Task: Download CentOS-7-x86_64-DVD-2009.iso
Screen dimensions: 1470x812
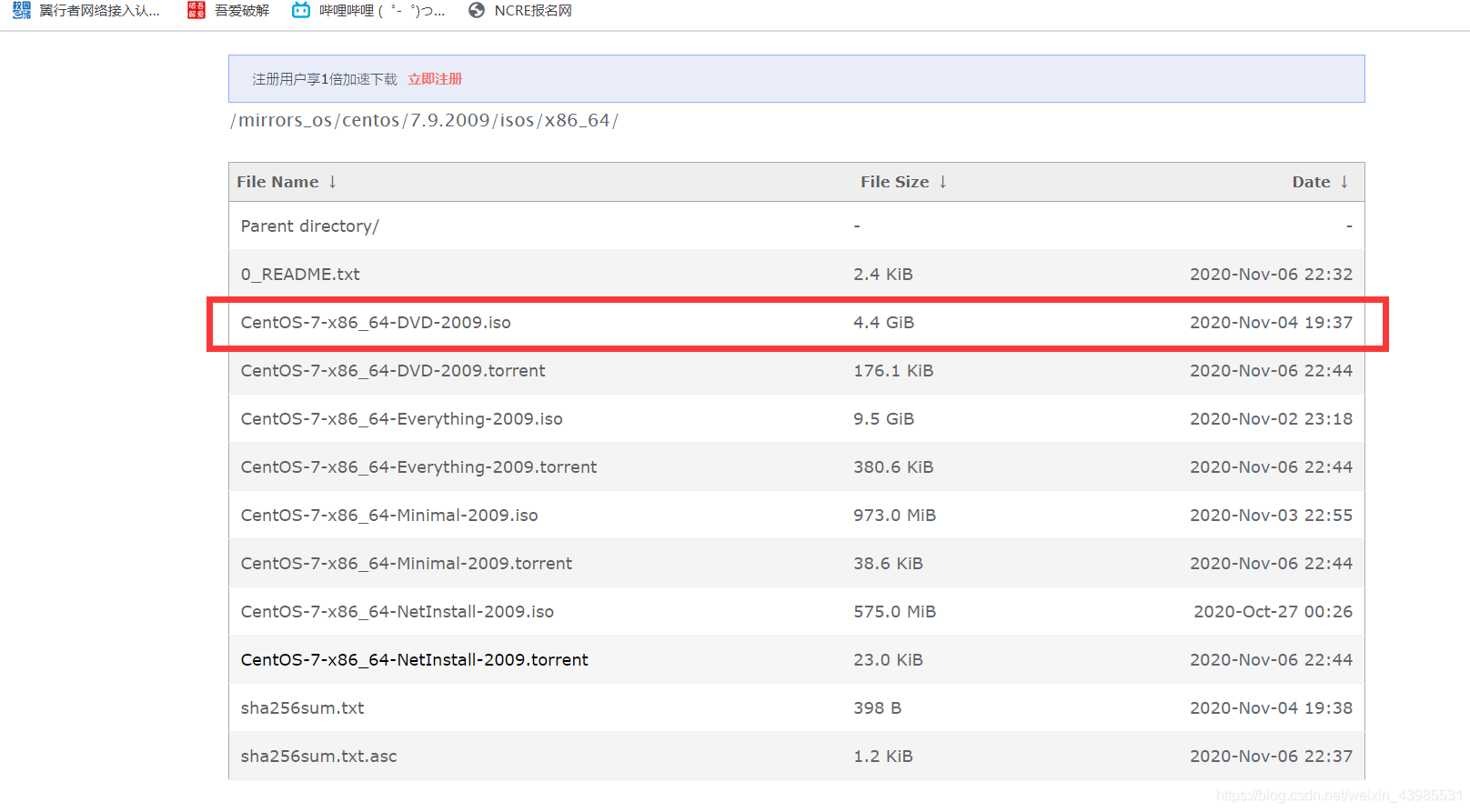Action: click(x=376, y=322)
